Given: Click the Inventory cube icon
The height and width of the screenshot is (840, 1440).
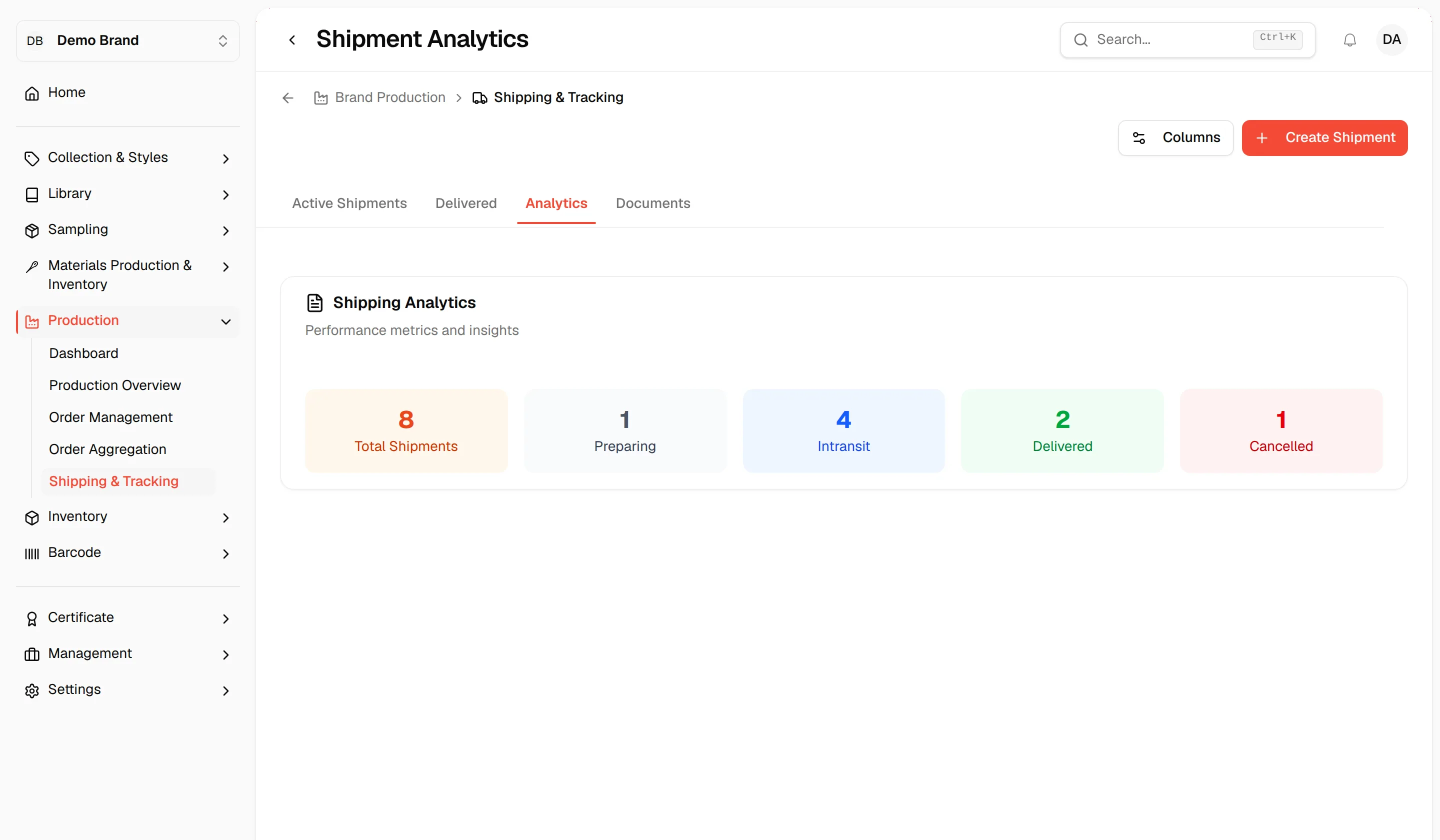Looking at the screenshot, I should (32, 517).
